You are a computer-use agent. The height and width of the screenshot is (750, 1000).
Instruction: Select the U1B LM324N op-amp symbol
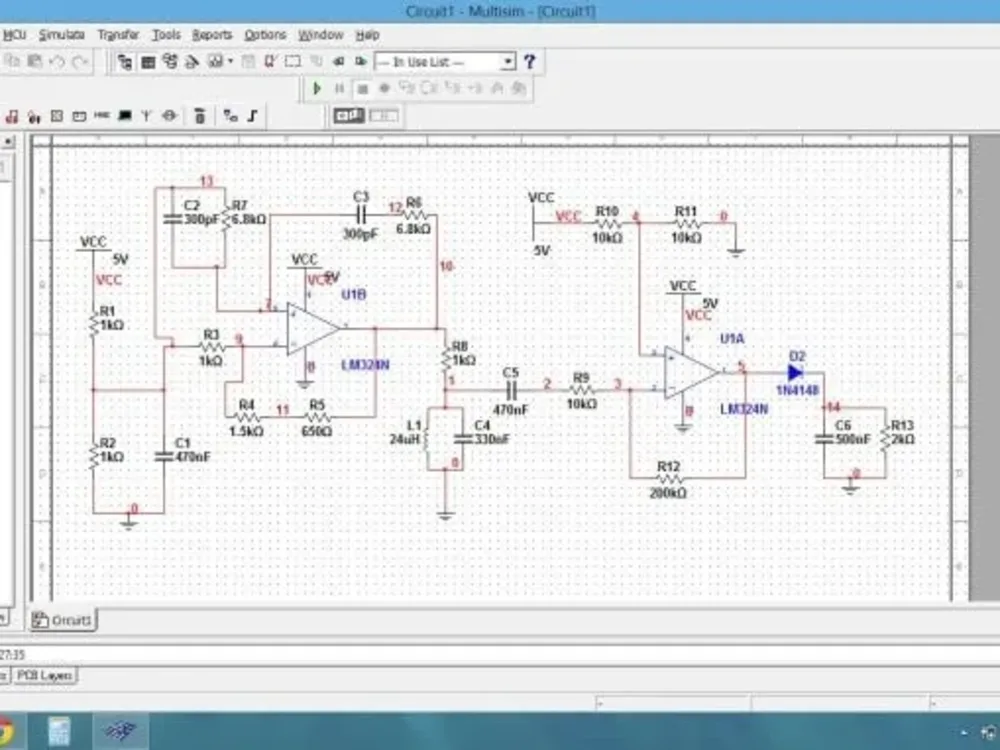pos(312,328)
